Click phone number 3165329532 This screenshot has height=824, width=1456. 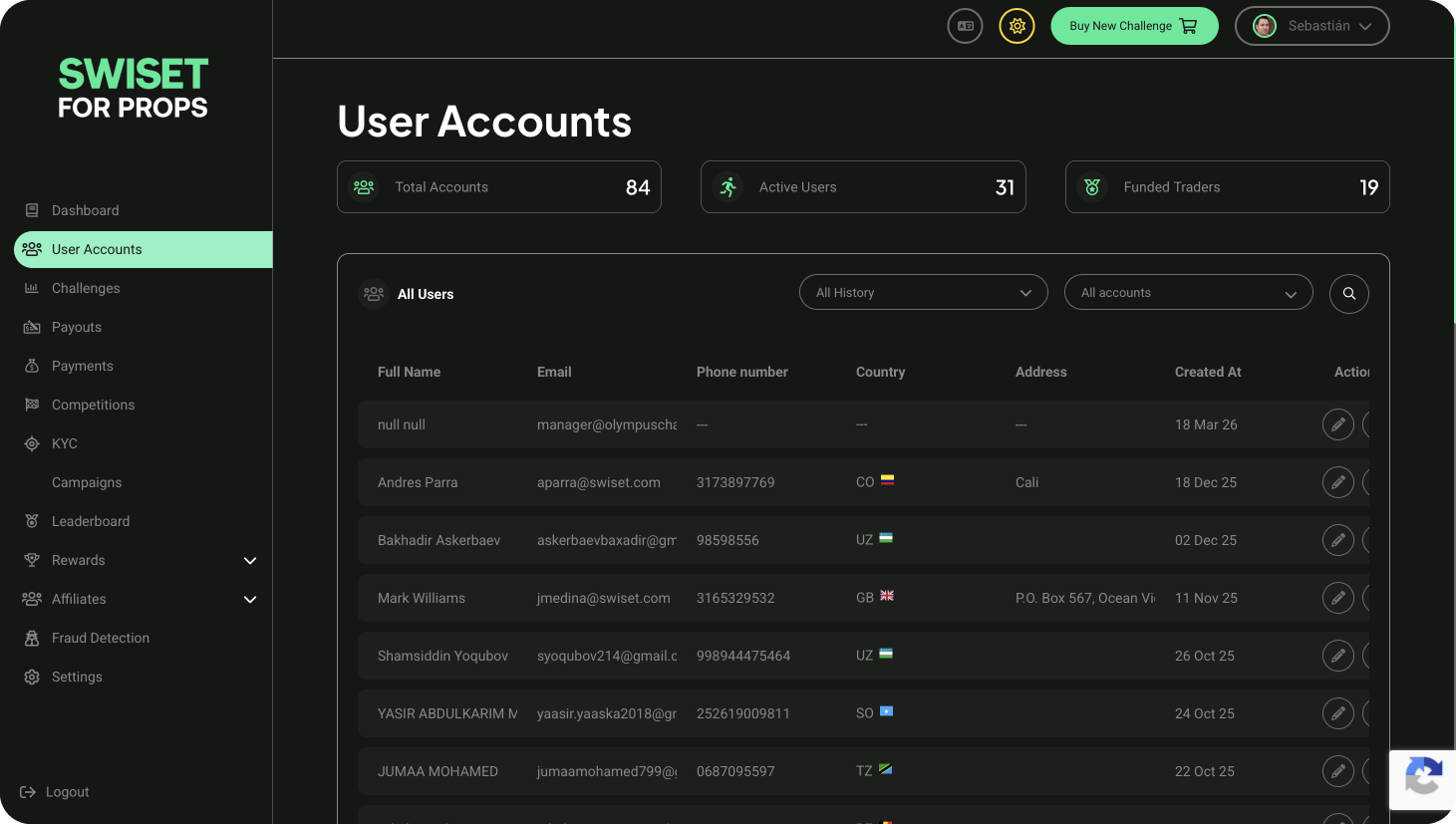point(735,598)
